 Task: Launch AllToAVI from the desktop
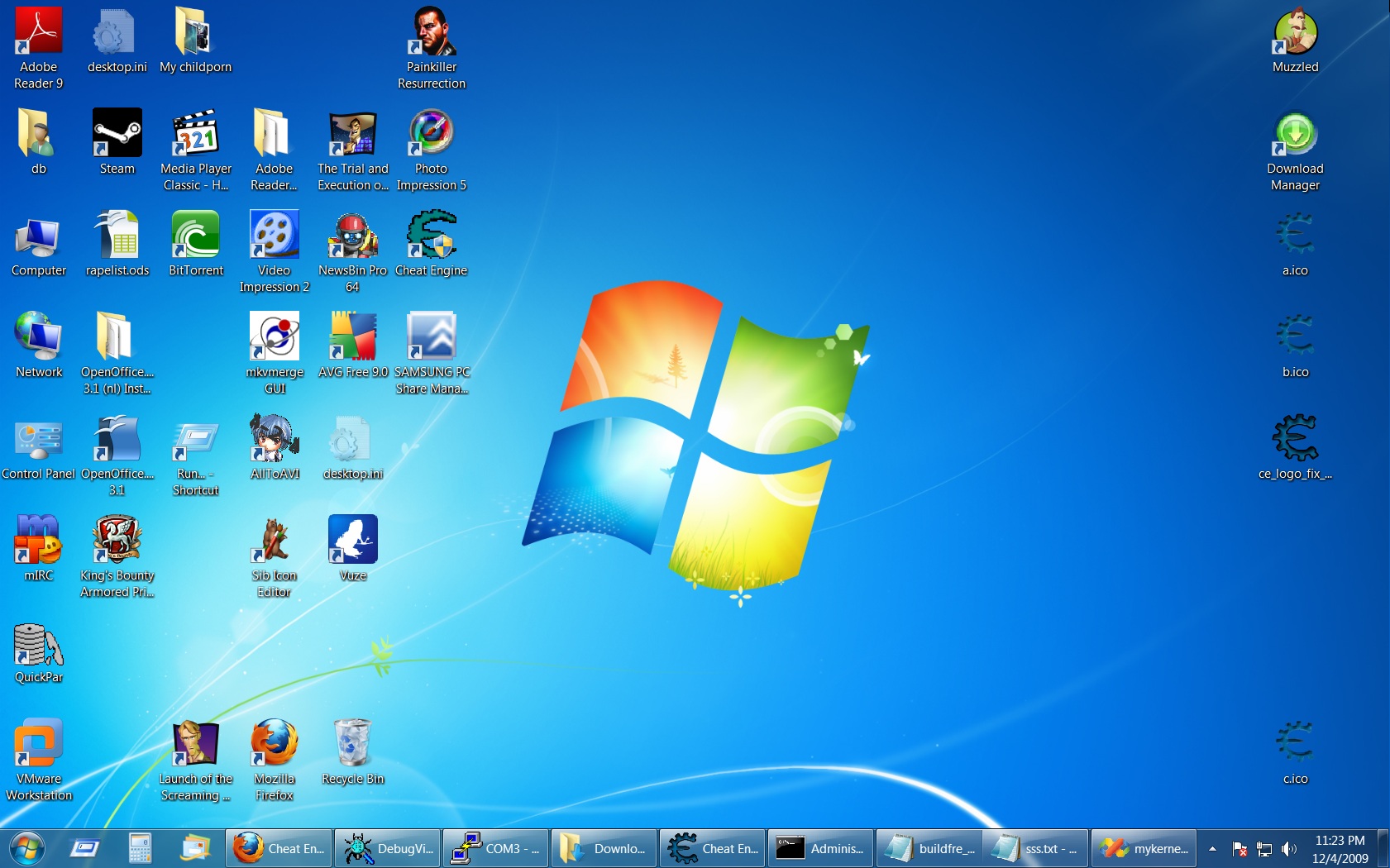(275, 447)
